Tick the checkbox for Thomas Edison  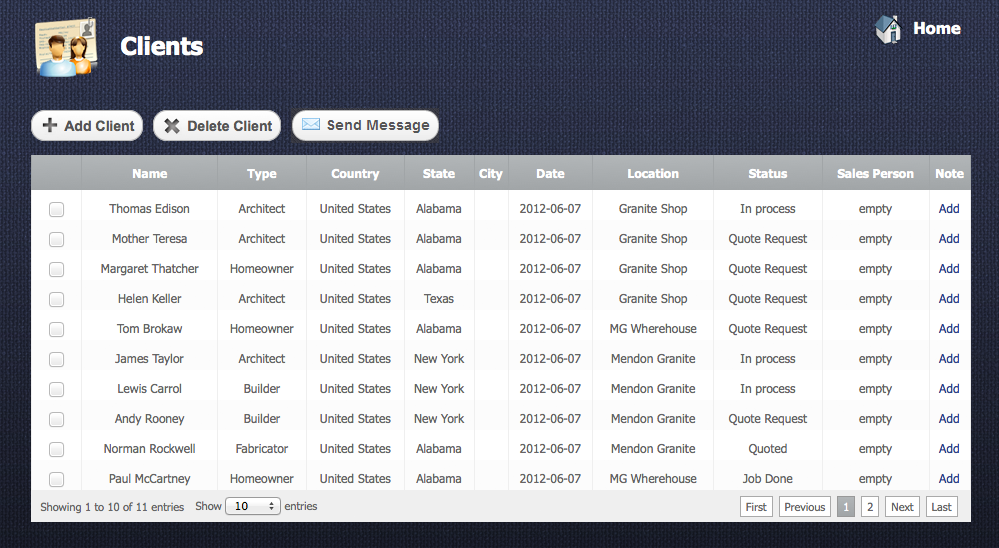(x=56, y=209)
